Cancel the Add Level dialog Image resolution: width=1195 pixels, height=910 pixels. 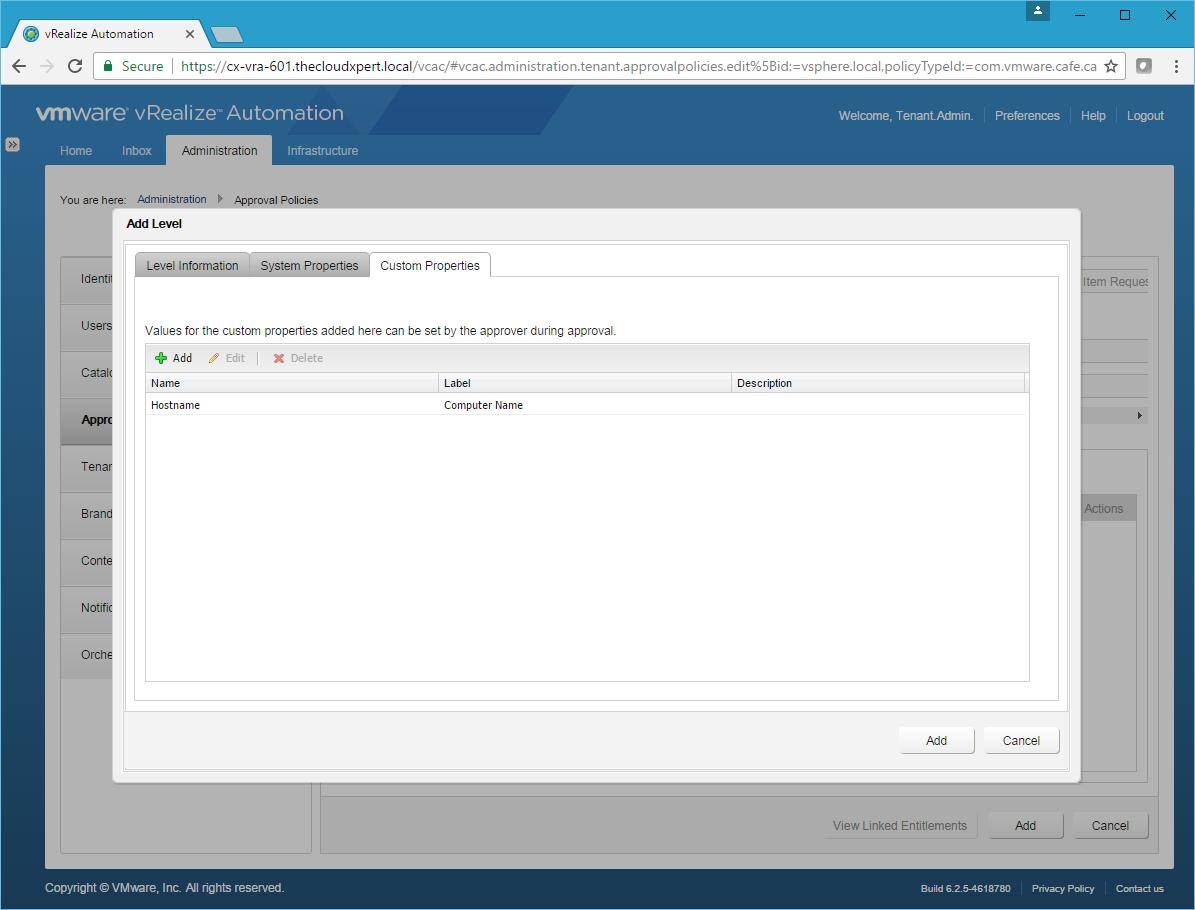[1021, 741]
